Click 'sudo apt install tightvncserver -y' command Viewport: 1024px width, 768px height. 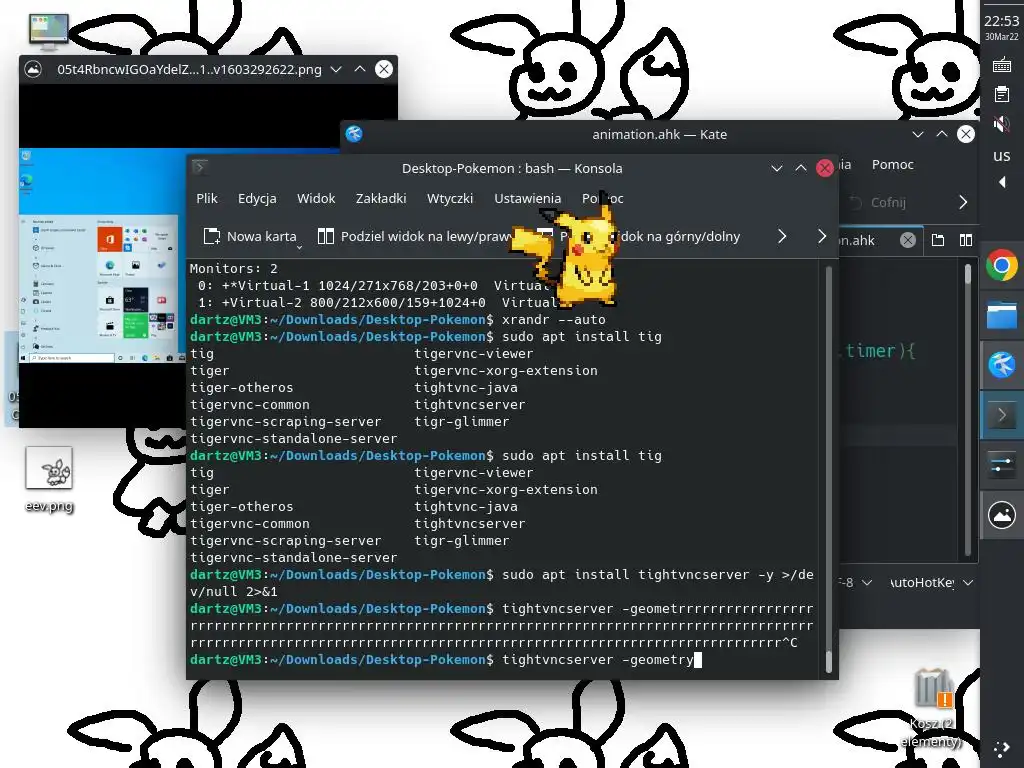(638, 575)
